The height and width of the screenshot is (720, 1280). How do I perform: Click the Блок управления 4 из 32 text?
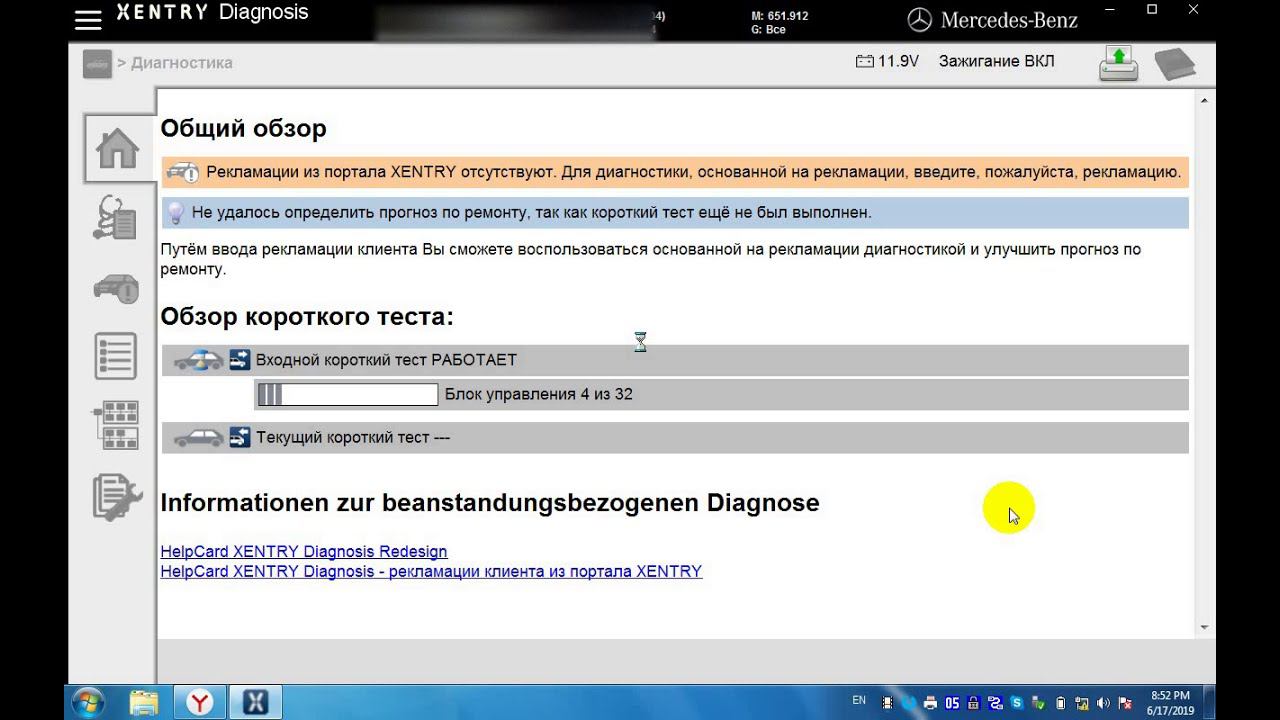(539, 394)
